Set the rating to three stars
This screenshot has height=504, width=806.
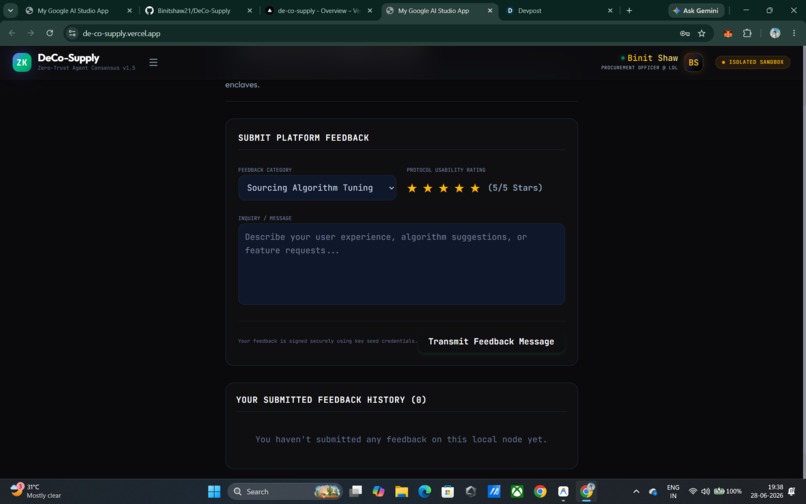tap(444, 188)
